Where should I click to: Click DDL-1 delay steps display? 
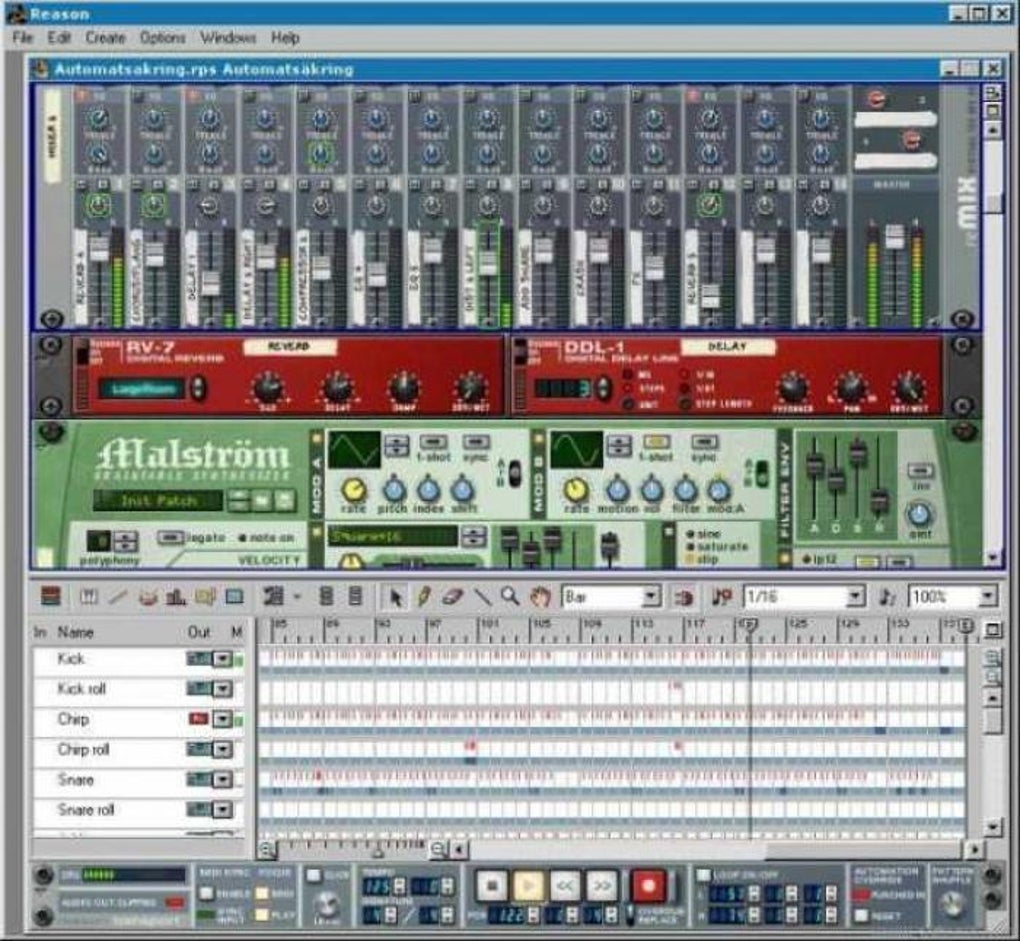563,388
